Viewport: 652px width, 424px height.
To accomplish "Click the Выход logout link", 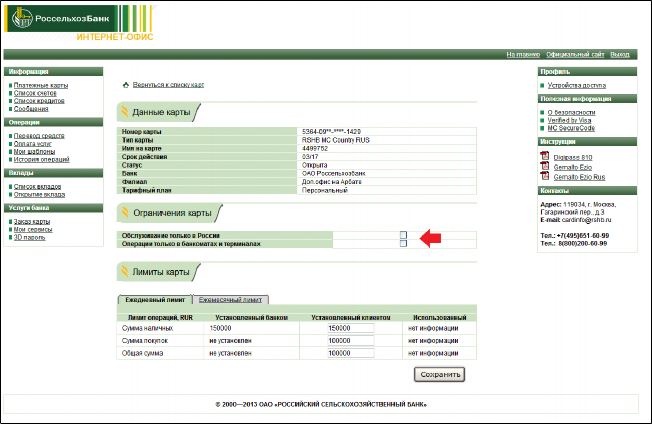I will coord(620,54).
